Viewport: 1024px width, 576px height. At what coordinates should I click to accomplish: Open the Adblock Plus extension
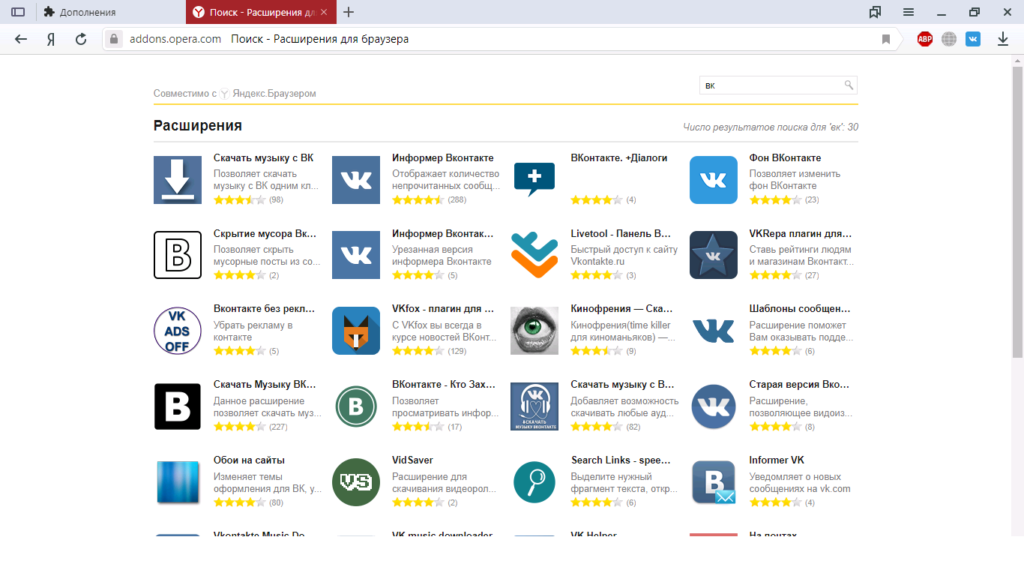[x=925, y=39]
